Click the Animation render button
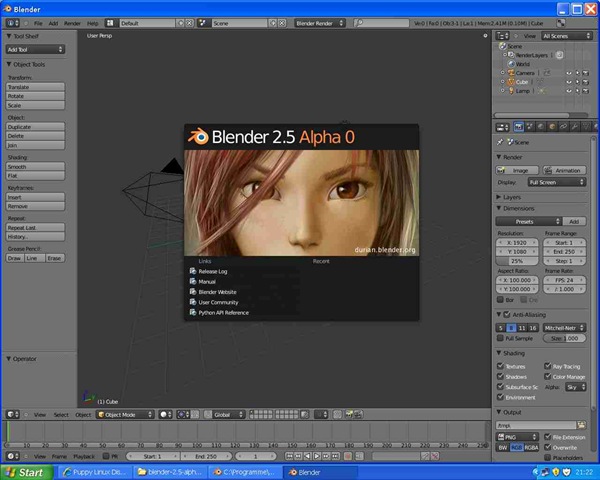Viewport: 600px width, 480px height. (565, 170)
